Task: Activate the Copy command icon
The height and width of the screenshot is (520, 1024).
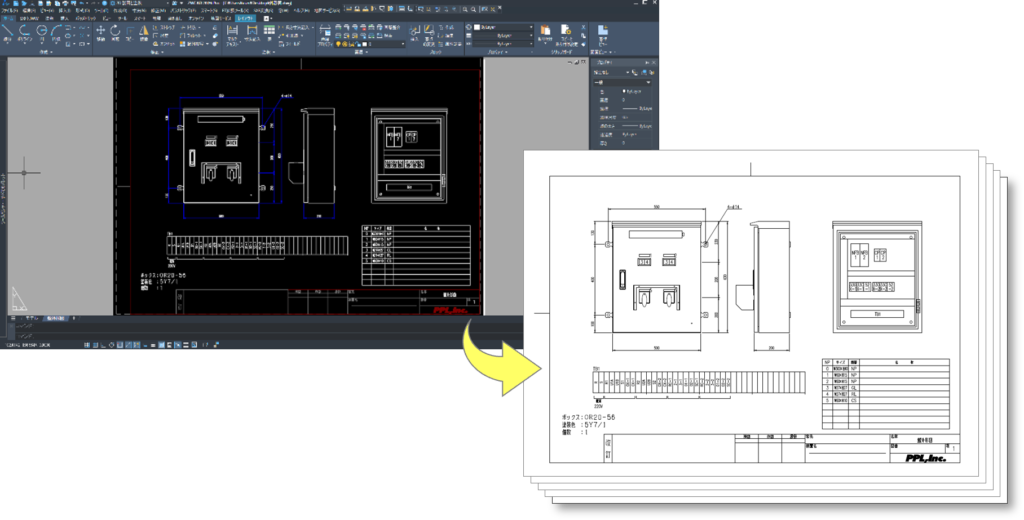Action: point(129,33)
